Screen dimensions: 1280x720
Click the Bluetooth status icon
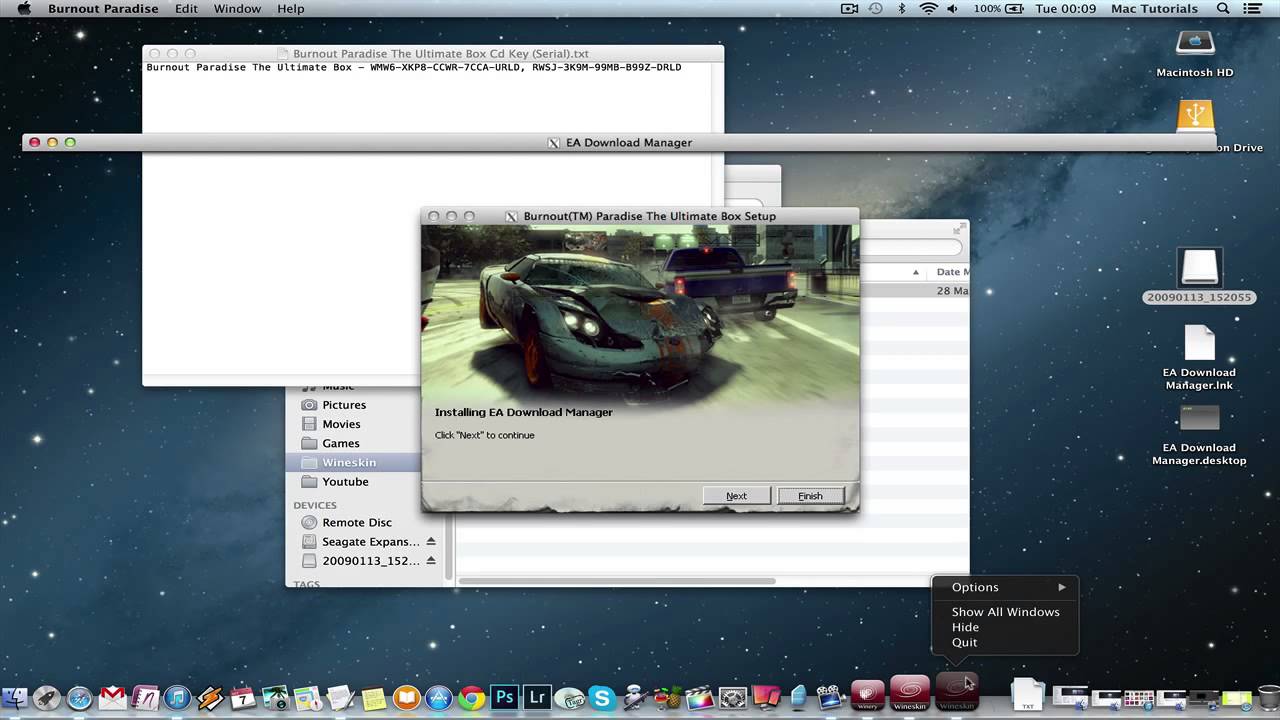901,9
